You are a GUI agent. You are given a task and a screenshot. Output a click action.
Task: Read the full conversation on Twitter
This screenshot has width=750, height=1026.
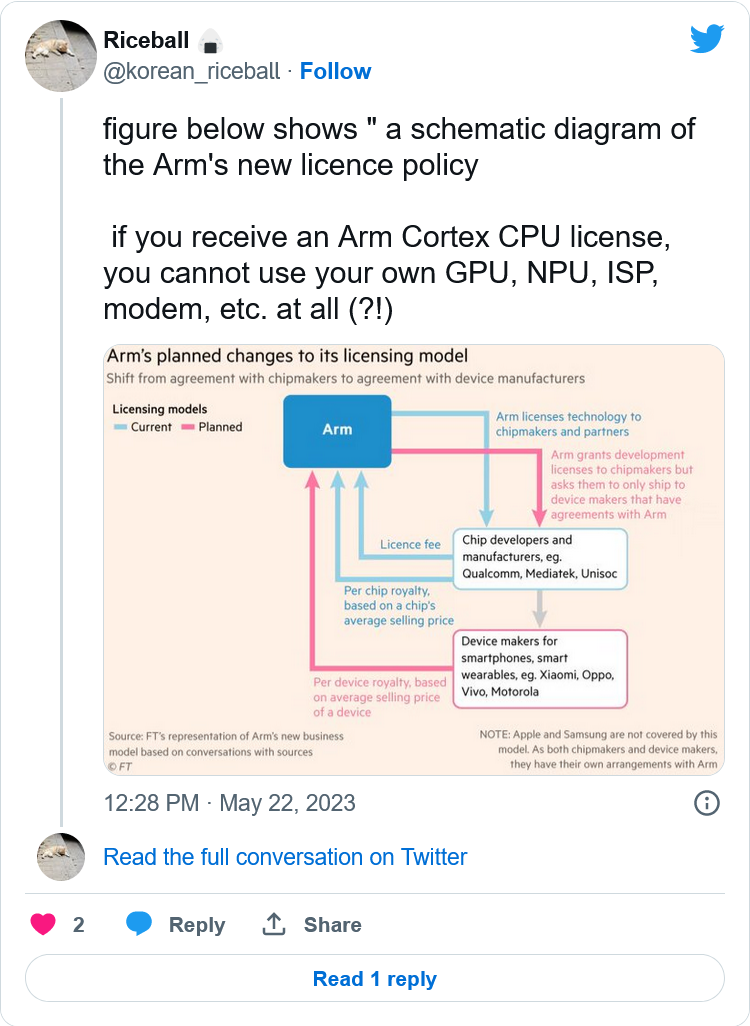click(x=285, y=857)
